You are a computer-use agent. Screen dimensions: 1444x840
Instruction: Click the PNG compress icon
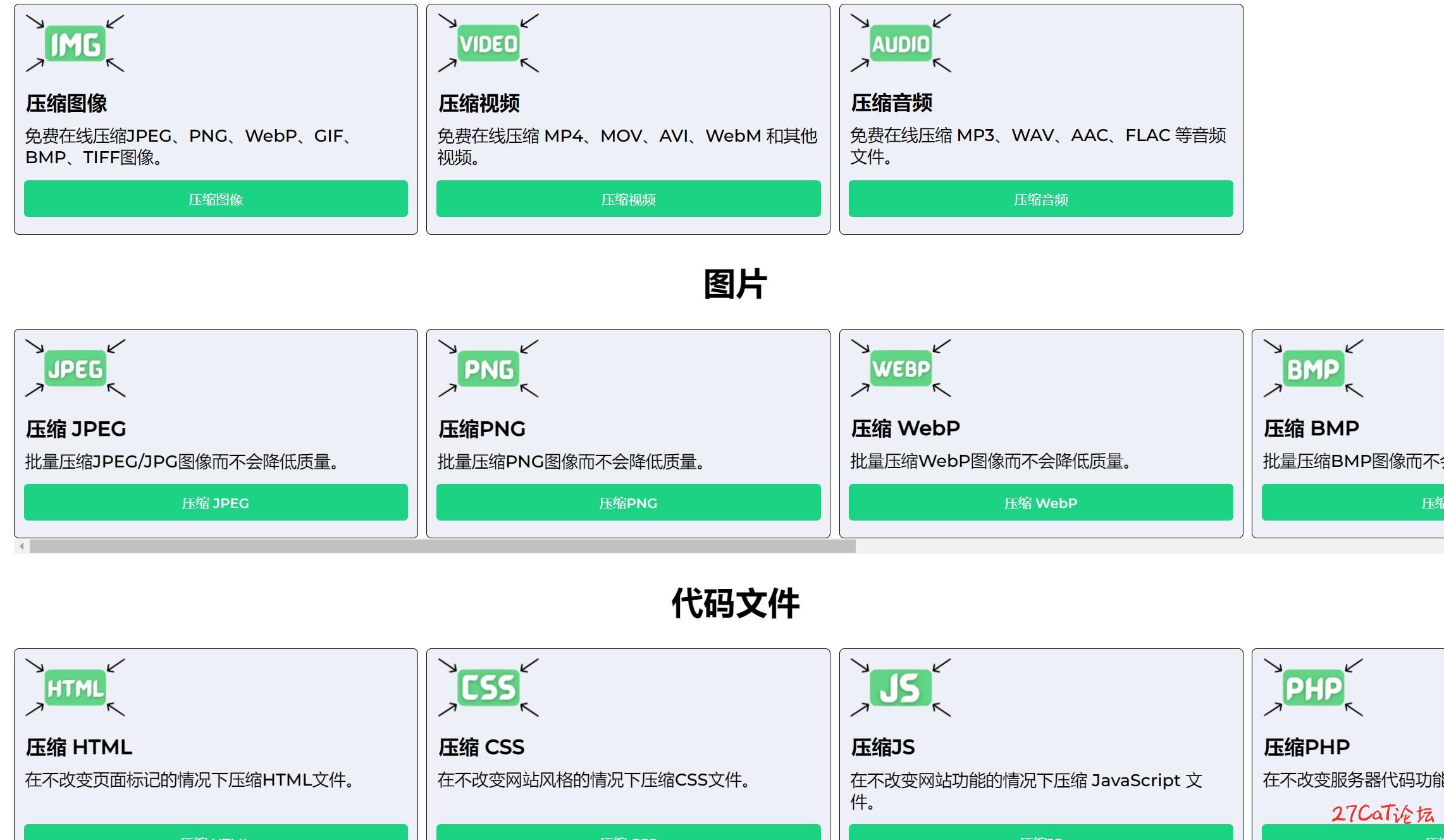pyautogui.click(x=488, y=369)
